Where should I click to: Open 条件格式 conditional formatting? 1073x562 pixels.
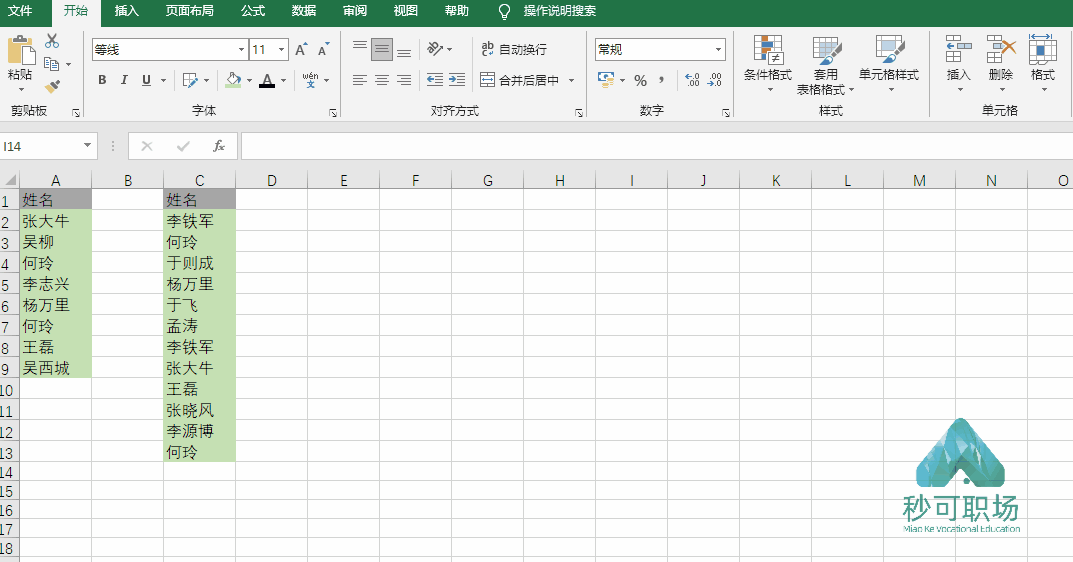(x=768, y=63)
